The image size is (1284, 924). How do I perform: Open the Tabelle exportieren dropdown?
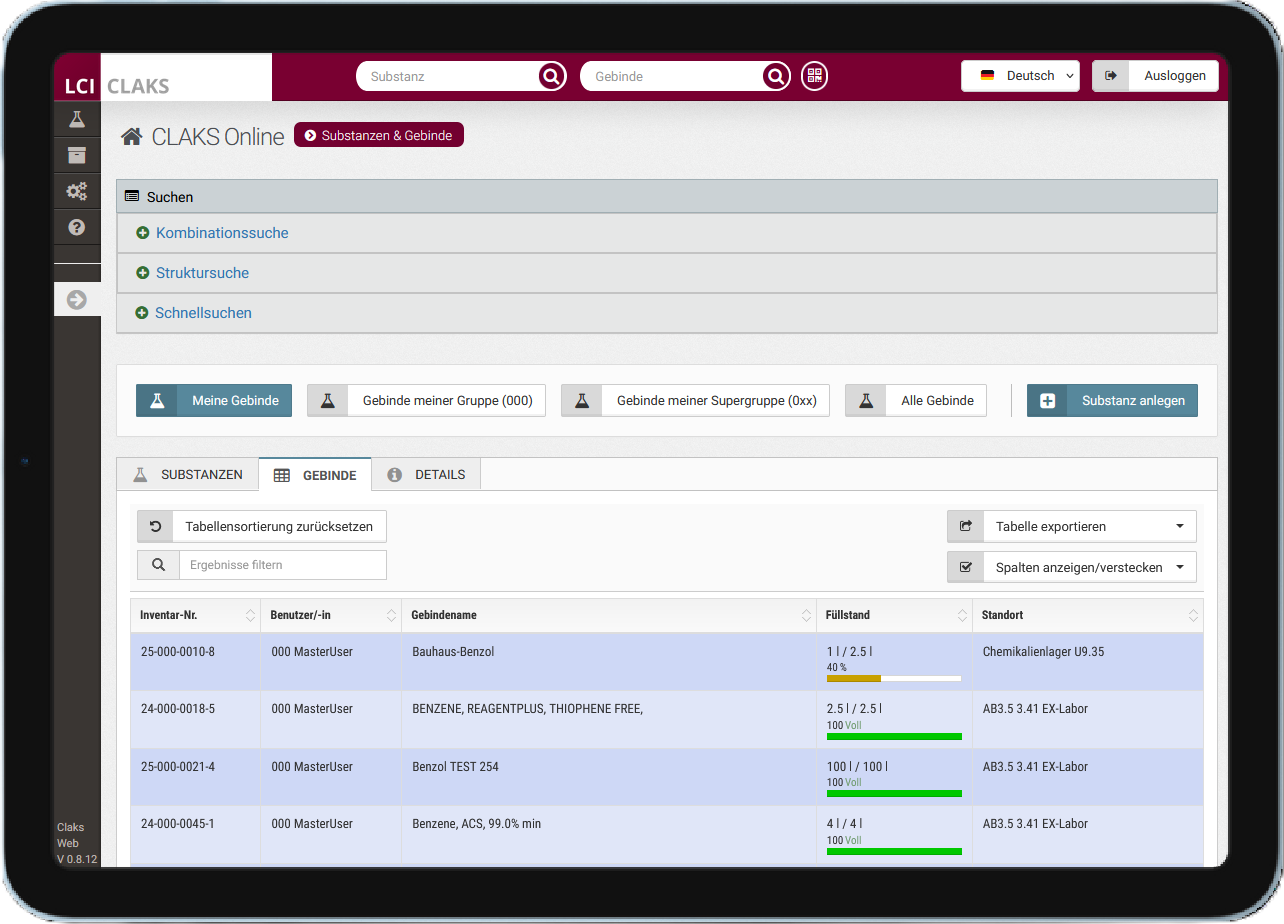pyautogui.click(x=1071, y=526)
